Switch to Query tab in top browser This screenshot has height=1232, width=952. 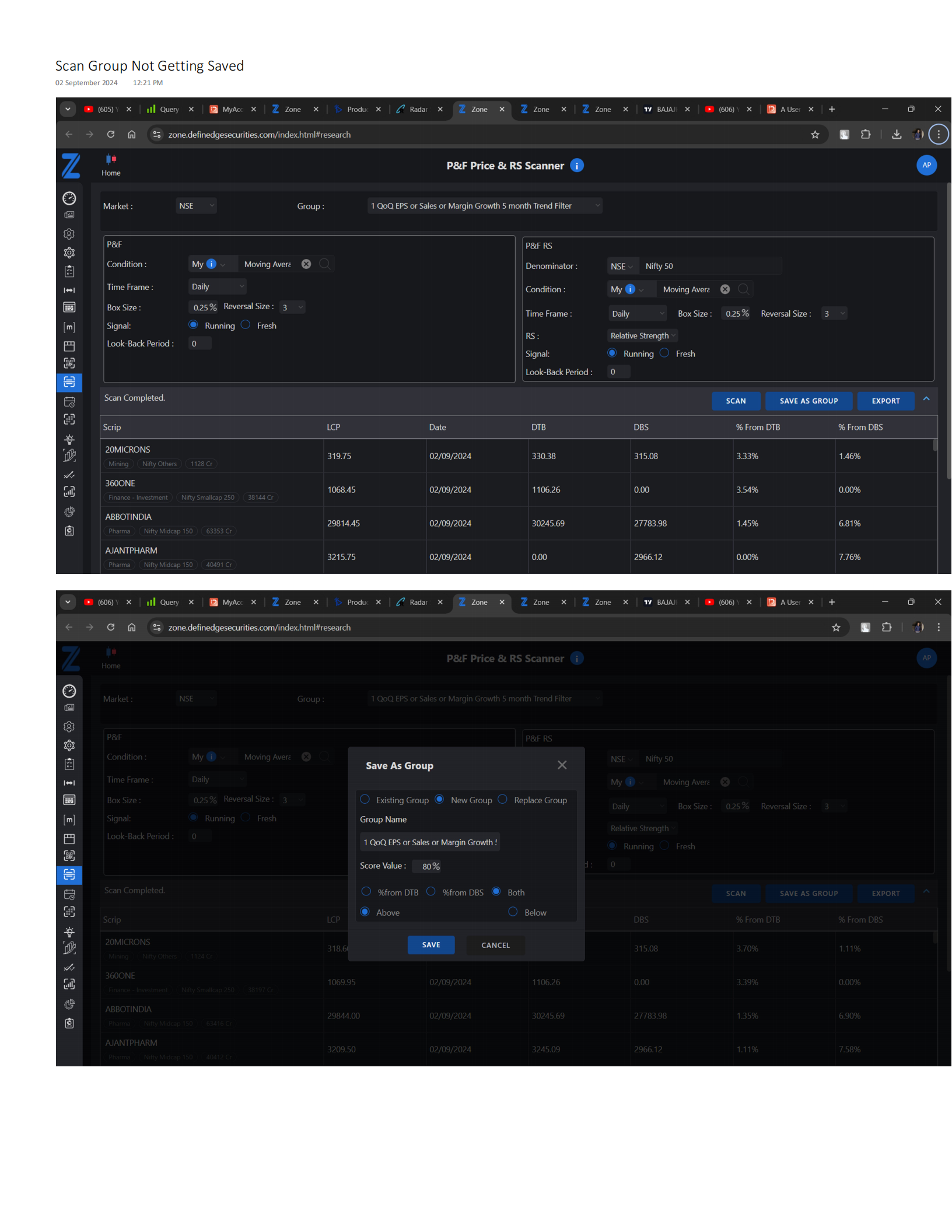[x=169, y=110]
